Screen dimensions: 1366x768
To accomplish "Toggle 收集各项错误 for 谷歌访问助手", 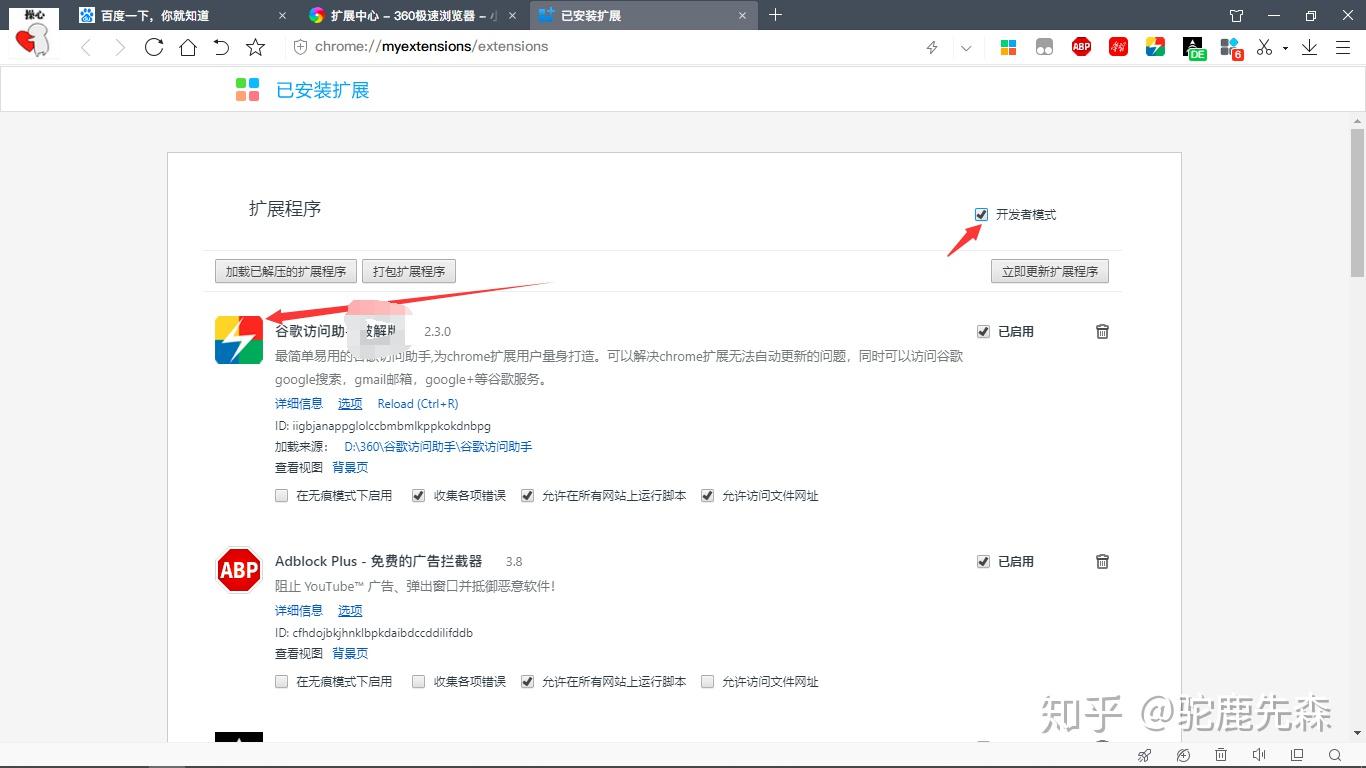I will pos(419,495).
